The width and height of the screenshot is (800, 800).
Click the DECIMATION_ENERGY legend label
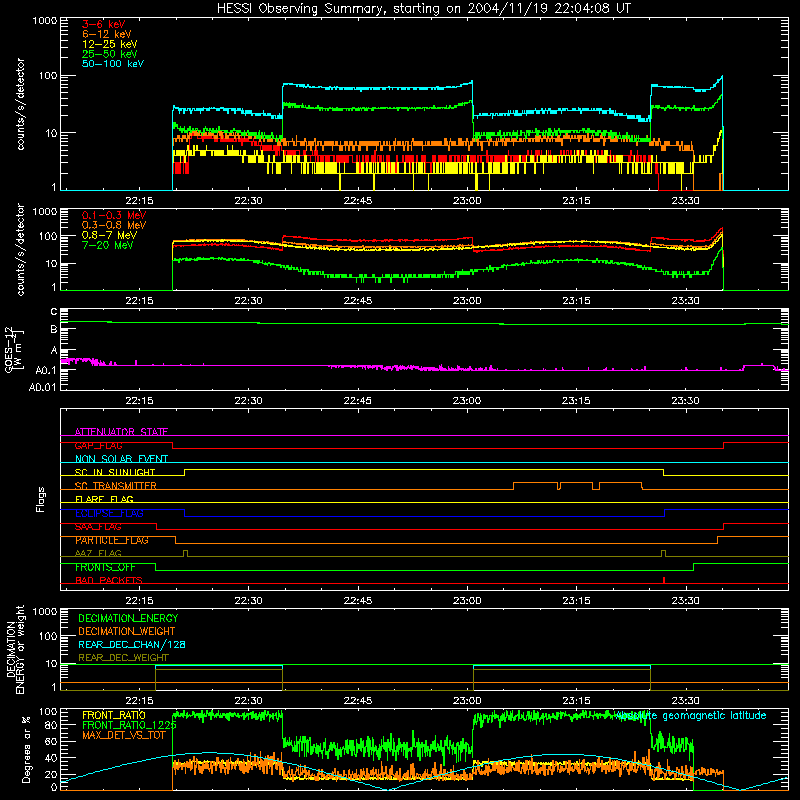128,618
